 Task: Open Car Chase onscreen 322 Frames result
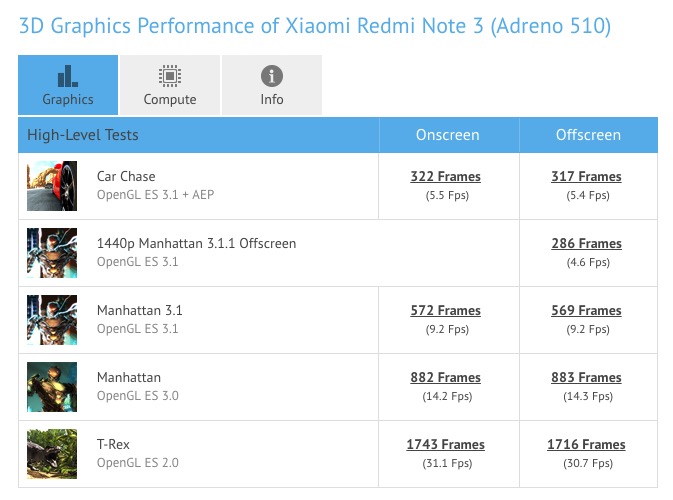445,177
